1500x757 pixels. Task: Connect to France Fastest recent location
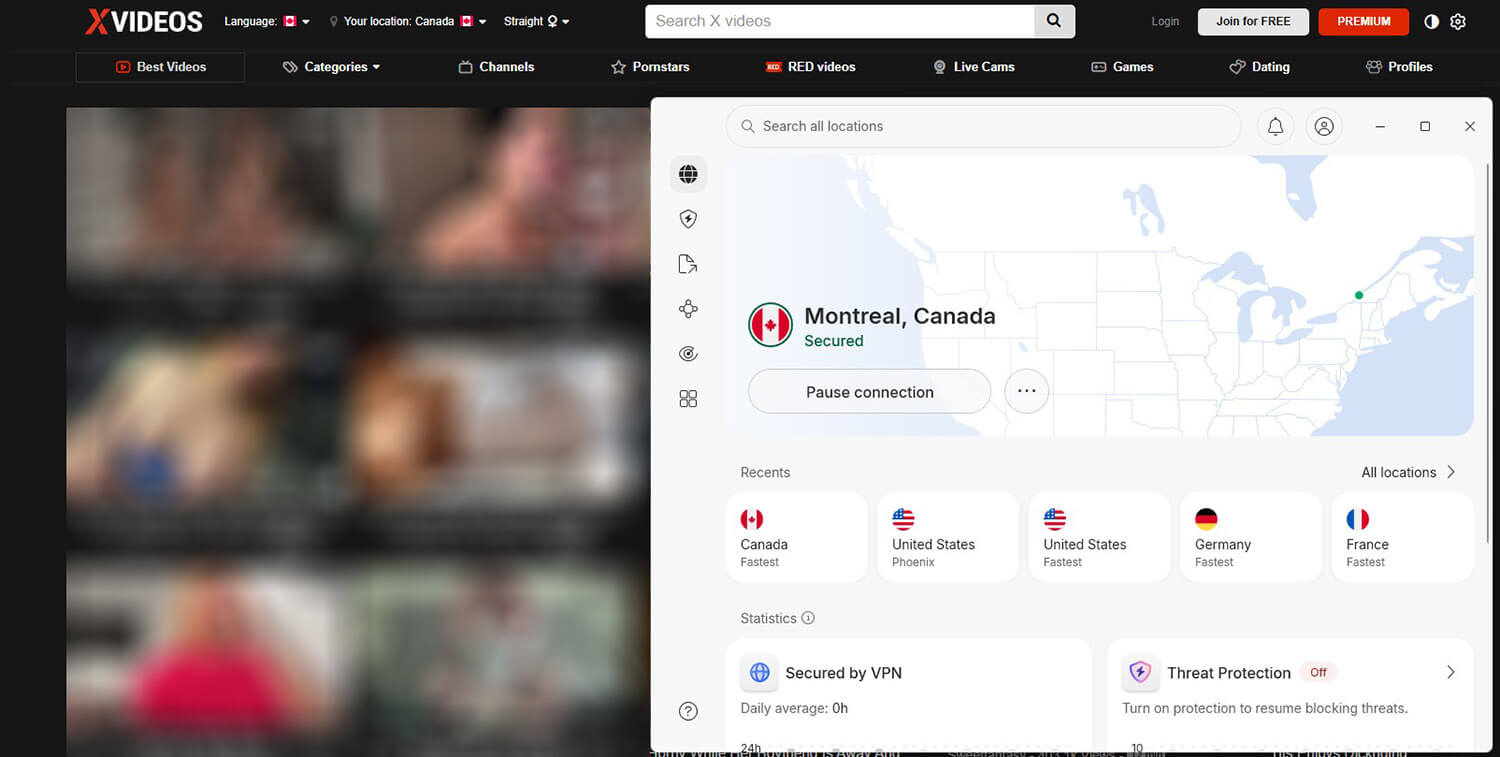tap(1402, 537)
